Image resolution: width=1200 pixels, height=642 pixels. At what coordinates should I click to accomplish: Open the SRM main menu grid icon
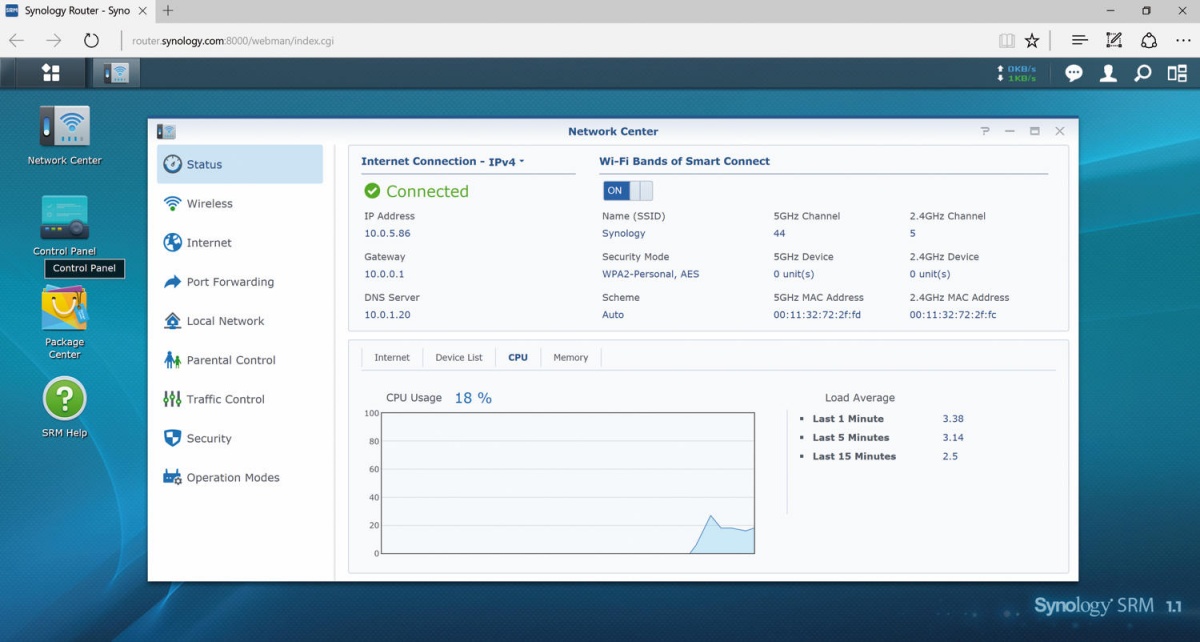(x=50, y=73)
